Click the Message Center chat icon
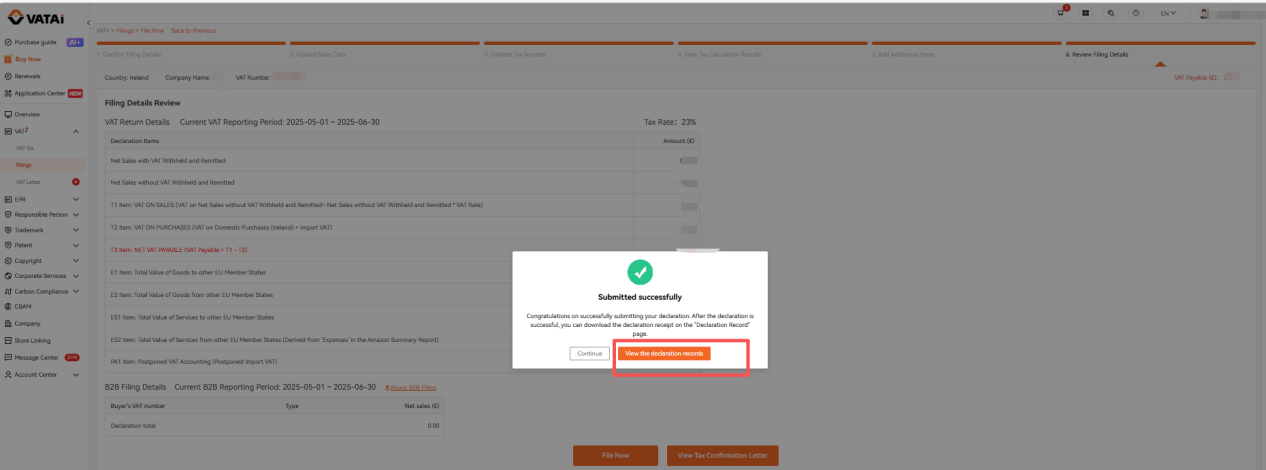 (x=8, y=357)
